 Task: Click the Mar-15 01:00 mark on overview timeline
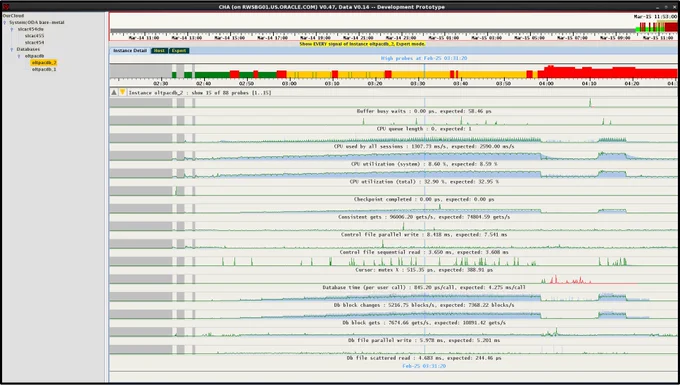444,38
